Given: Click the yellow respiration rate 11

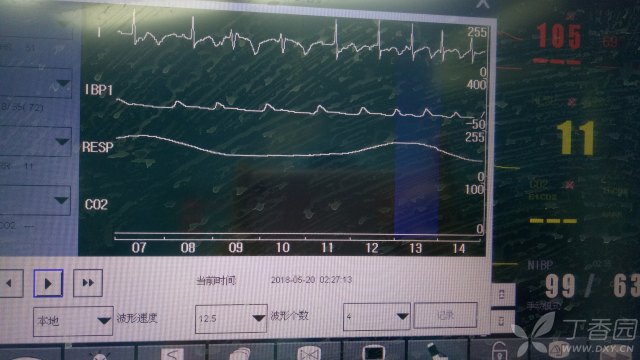Looking at the screenshot, I should coord(576,138).
